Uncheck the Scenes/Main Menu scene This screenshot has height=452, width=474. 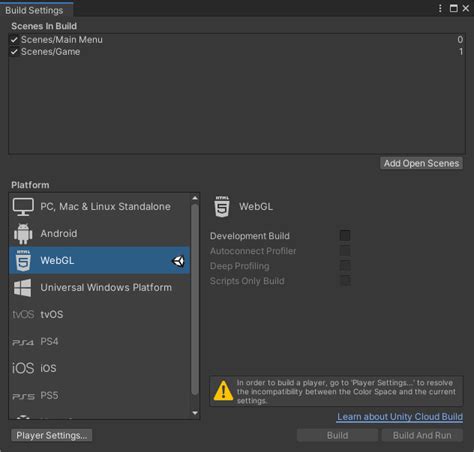pos(14,40)
